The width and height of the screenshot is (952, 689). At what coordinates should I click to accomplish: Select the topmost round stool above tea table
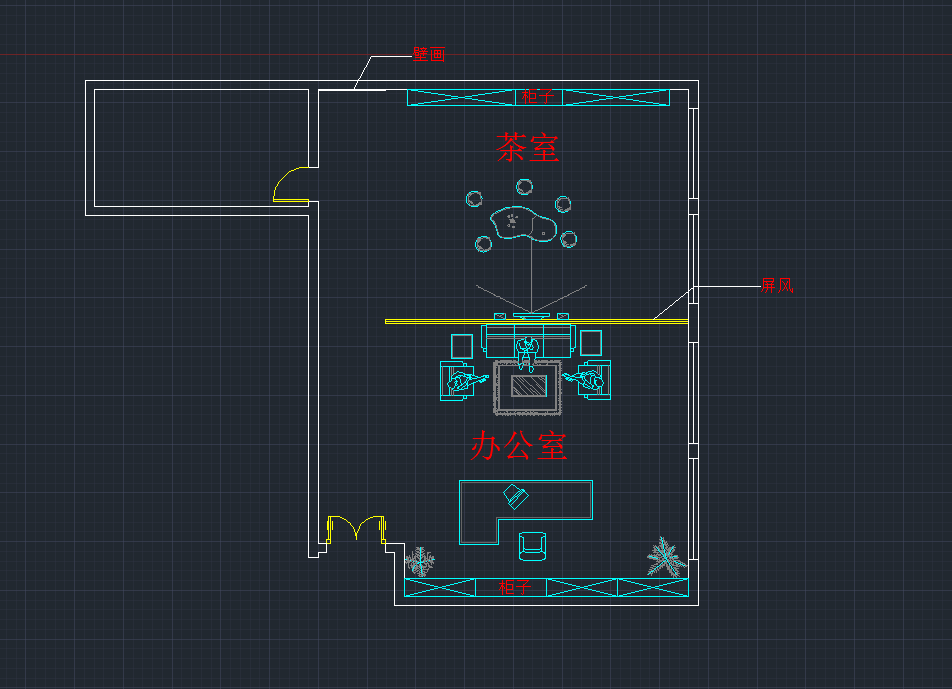click(525, 187)
